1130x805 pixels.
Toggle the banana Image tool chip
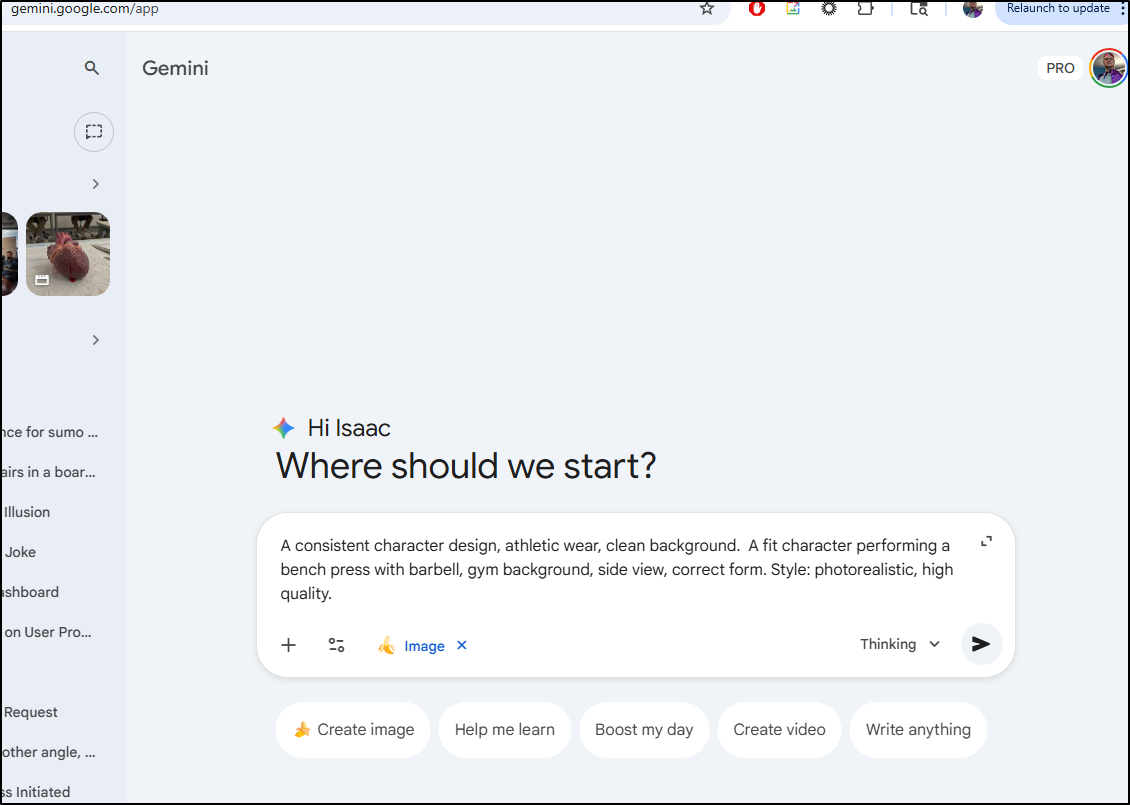412,646
